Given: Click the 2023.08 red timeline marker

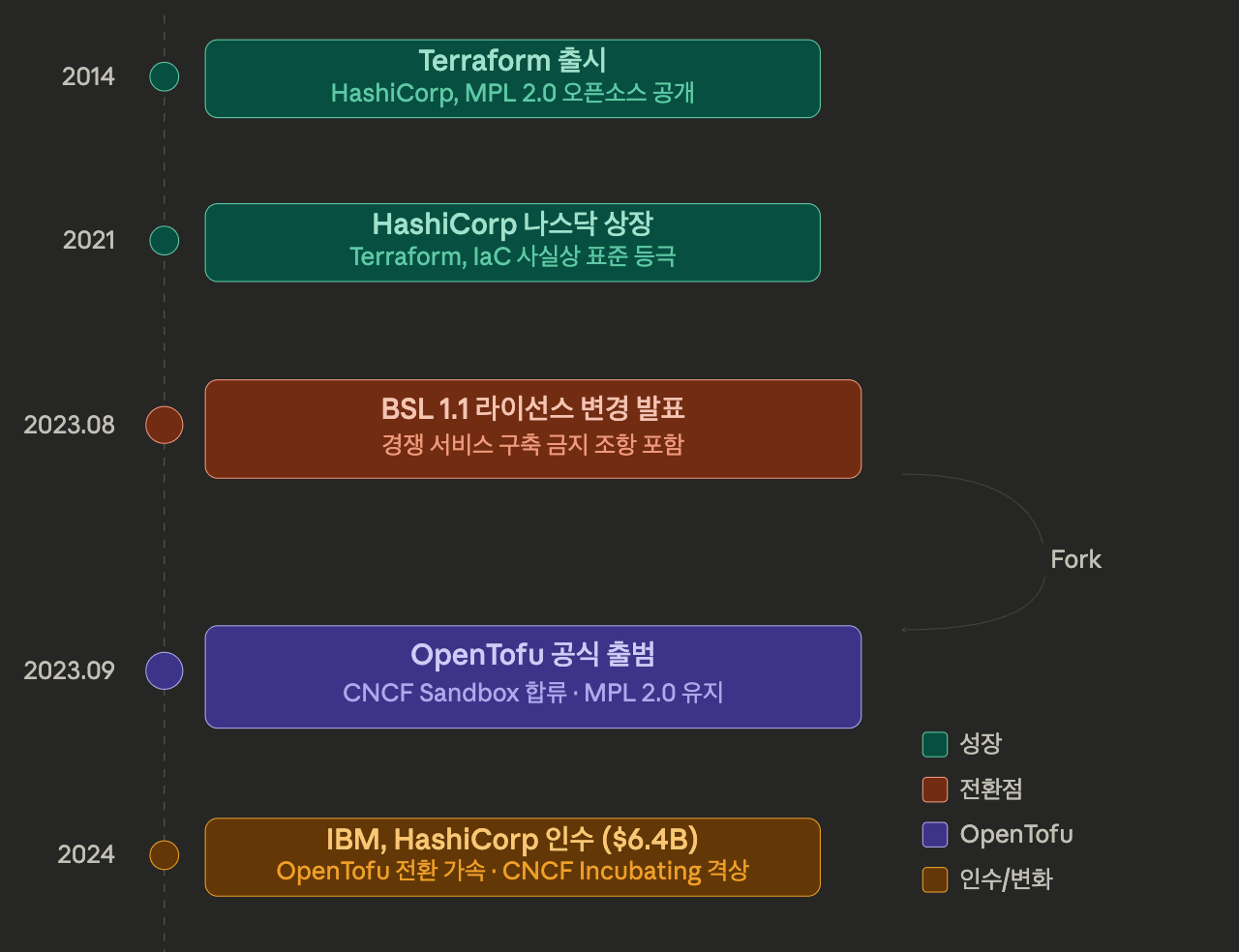Looking at the screenshot, I should [165, 425].
